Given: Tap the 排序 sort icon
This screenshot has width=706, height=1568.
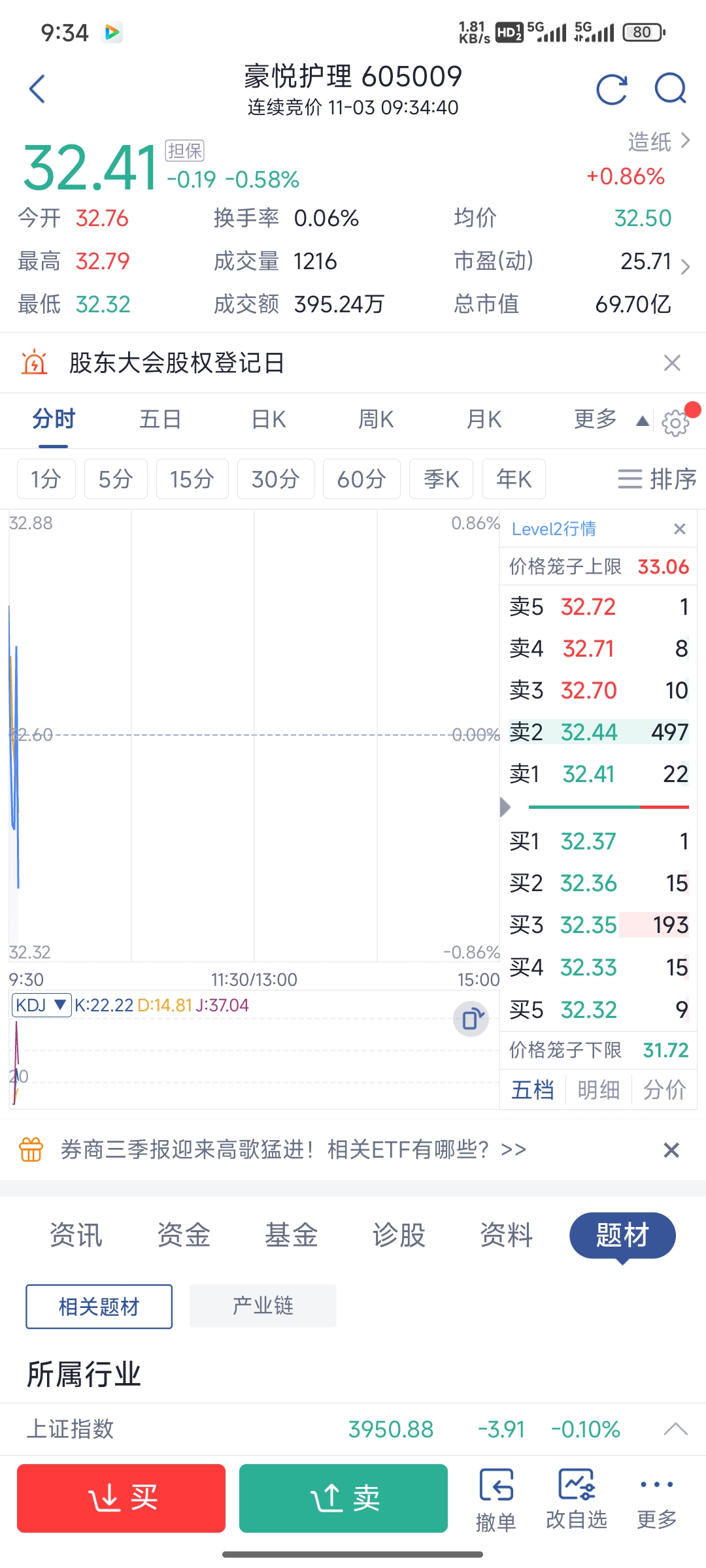Looking at the screenshot, I should click(656, 479).
